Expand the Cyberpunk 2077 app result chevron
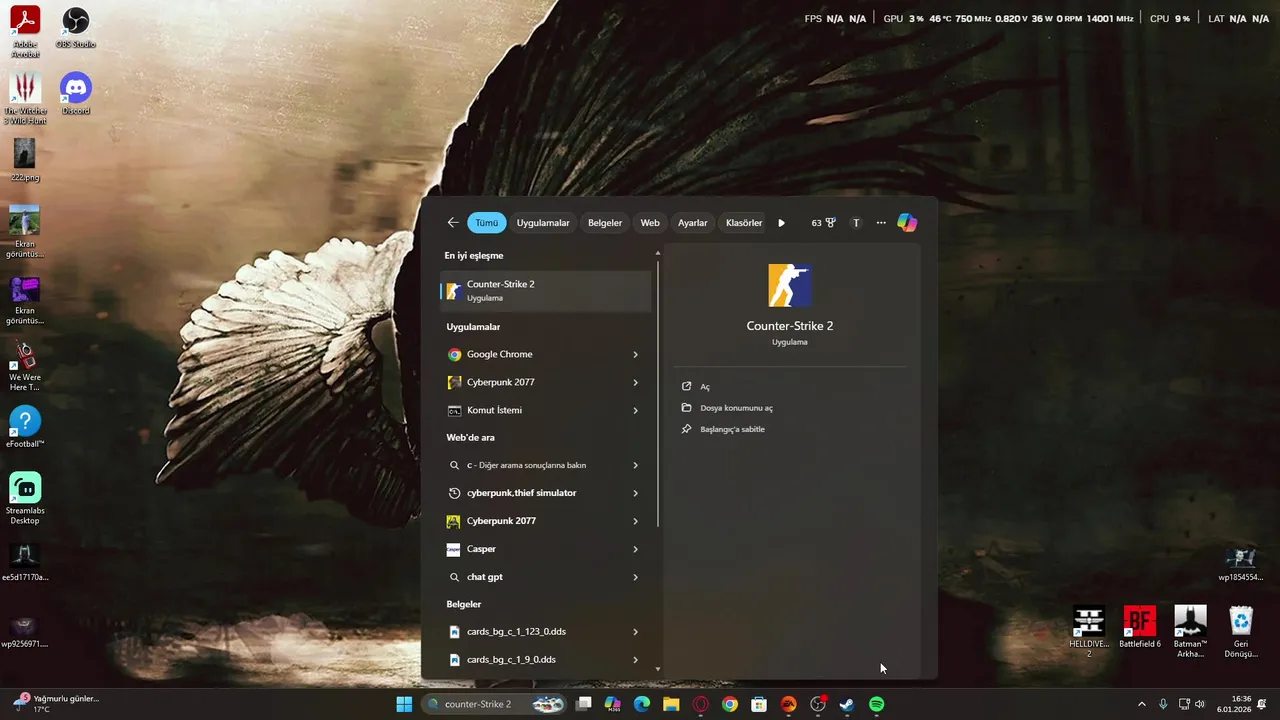This screenshot has height=720, width=1280. coord(635,382)
